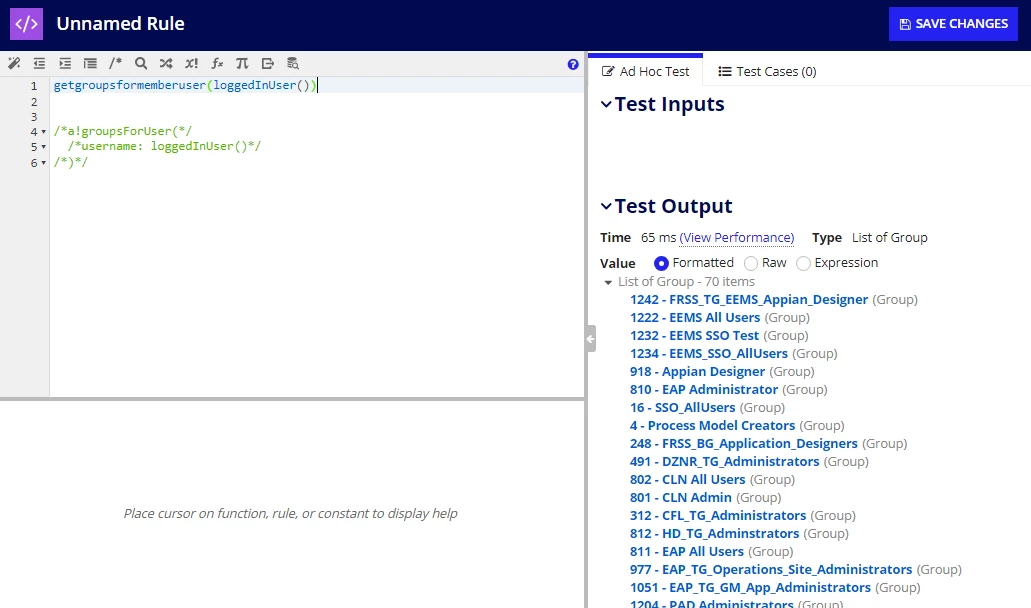Open group 801 - CLN Admin
Viewport: 1031px width, 608px height.
point(681,498)
